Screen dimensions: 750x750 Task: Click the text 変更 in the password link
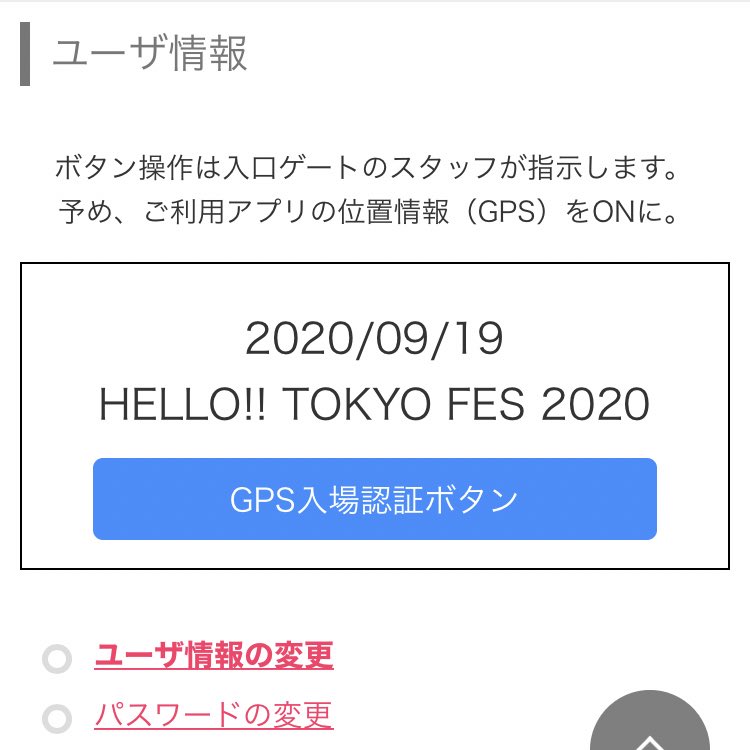[x=304, y=716]
